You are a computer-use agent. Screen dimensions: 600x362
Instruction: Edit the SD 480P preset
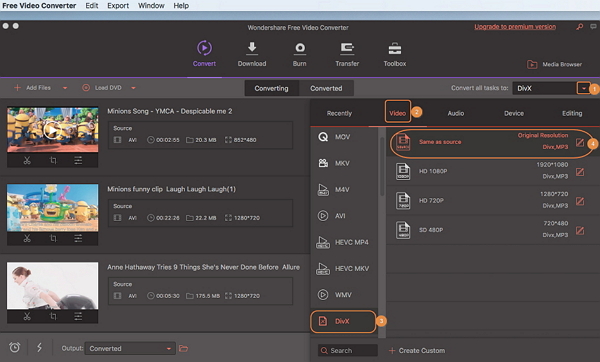(580, 231)
